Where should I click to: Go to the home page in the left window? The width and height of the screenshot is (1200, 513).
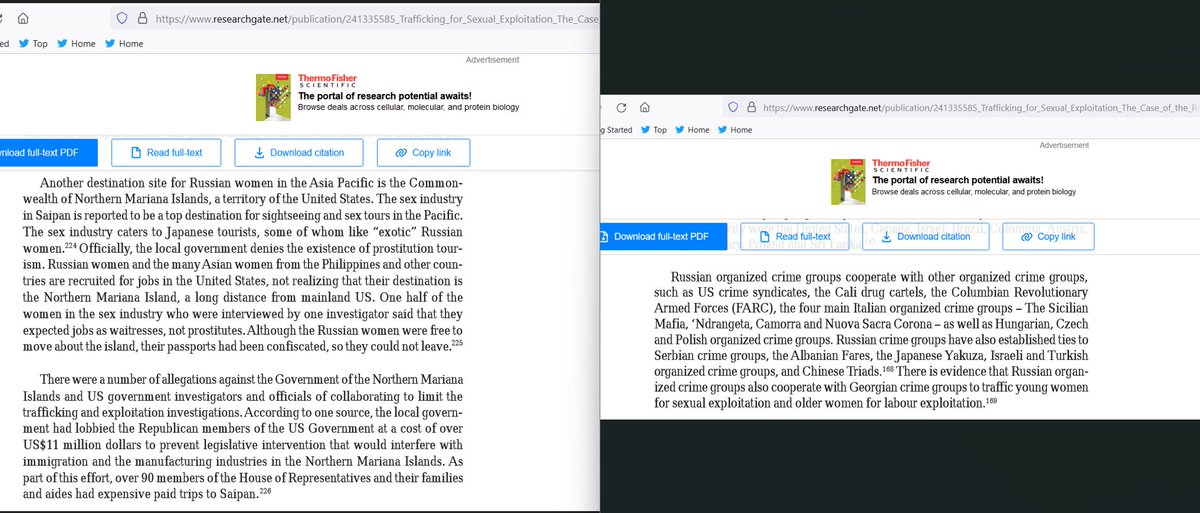pyautogui.click(x=22, y=18)
